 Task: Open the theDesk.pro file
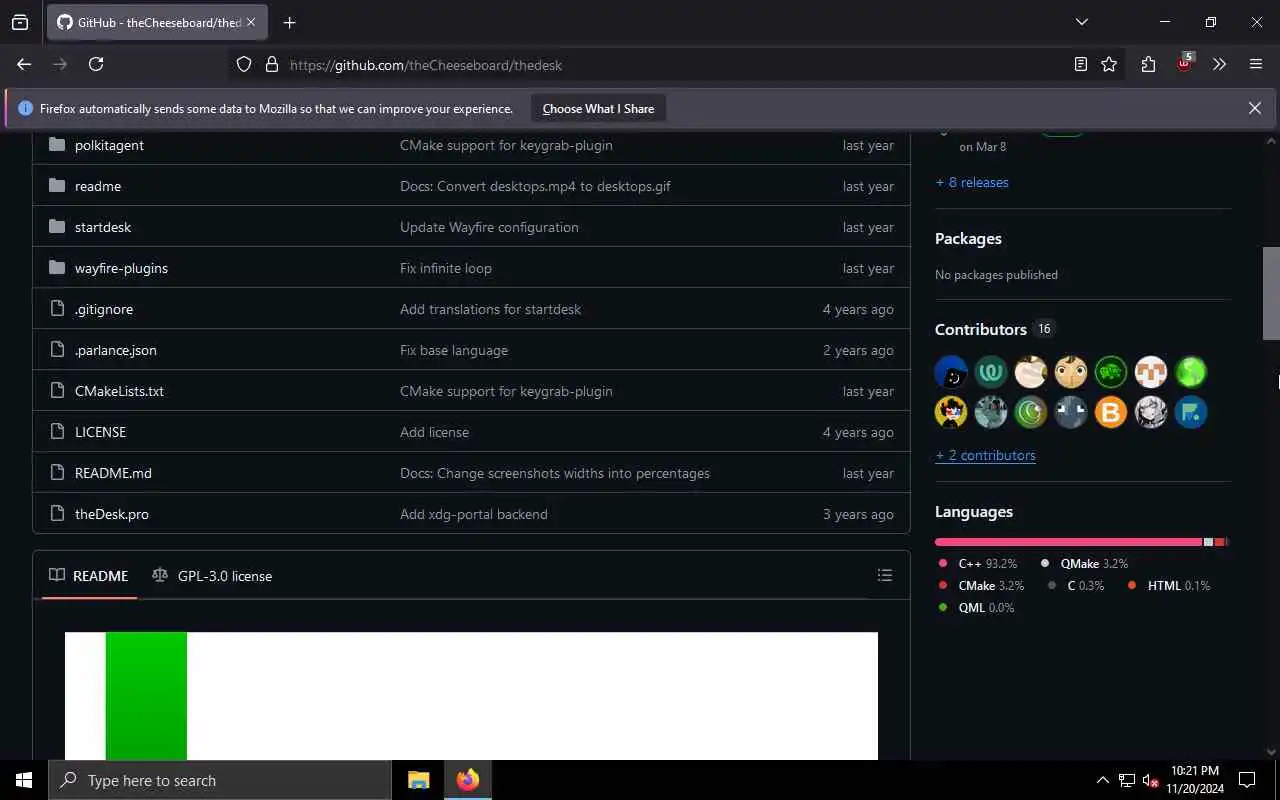pyautogui.click(x=112, y=514)
